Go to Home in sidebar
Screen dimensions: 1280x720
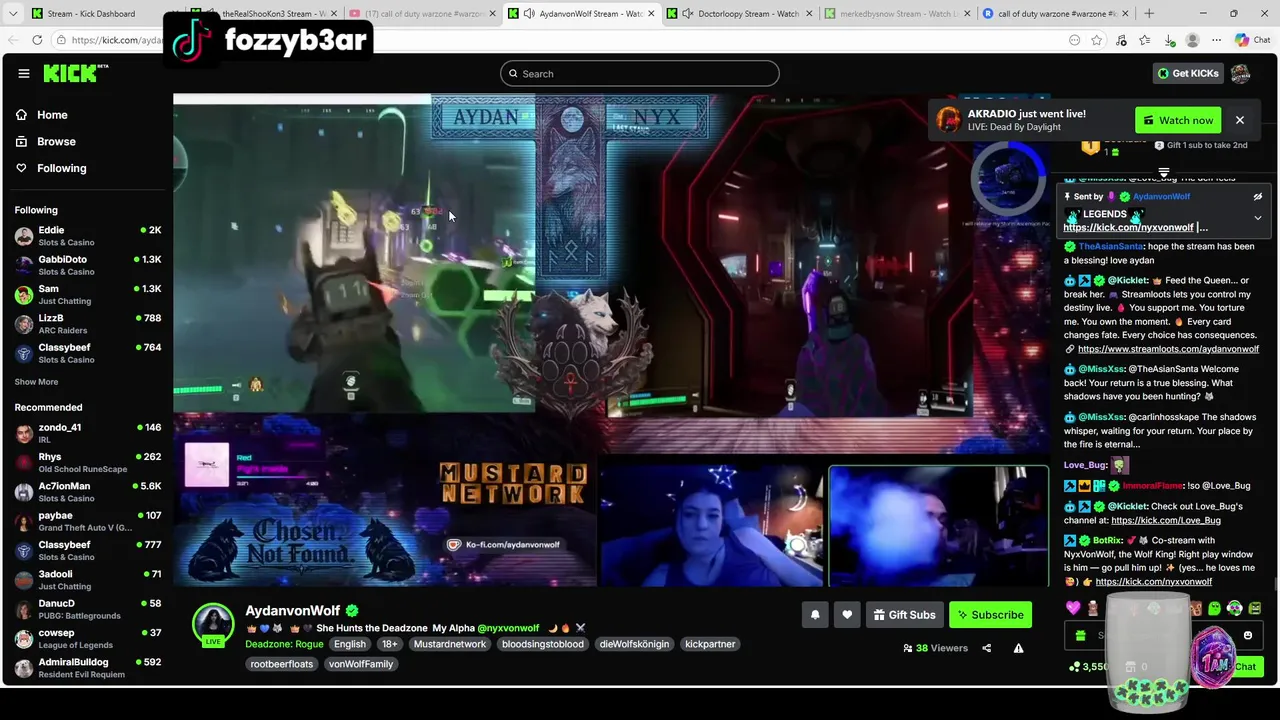(x=52, y=115)
